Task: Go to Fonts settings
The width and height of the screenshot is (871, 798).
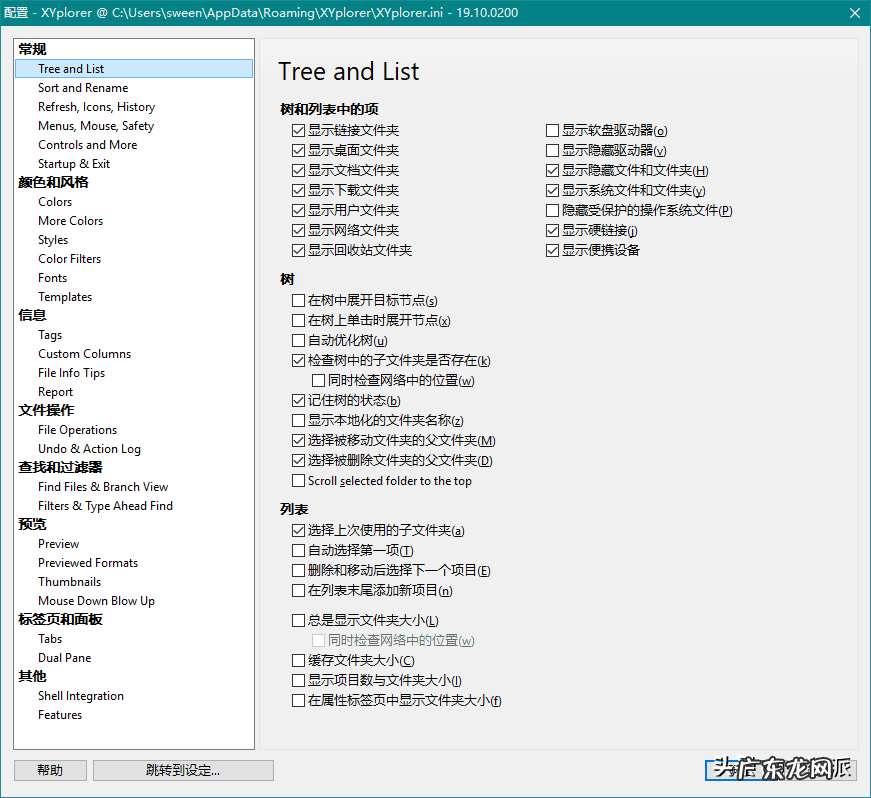Action: click(x=53, y=278)
